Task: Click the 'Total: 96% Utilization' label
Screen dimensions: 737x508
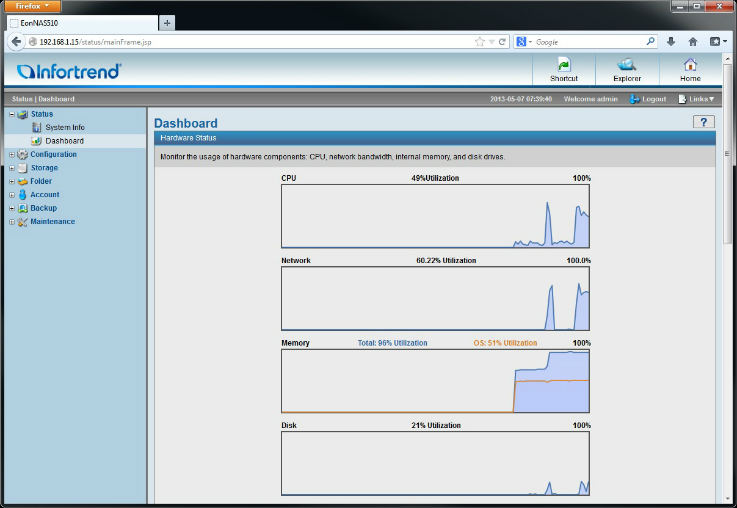Action: tap(392, 343)
